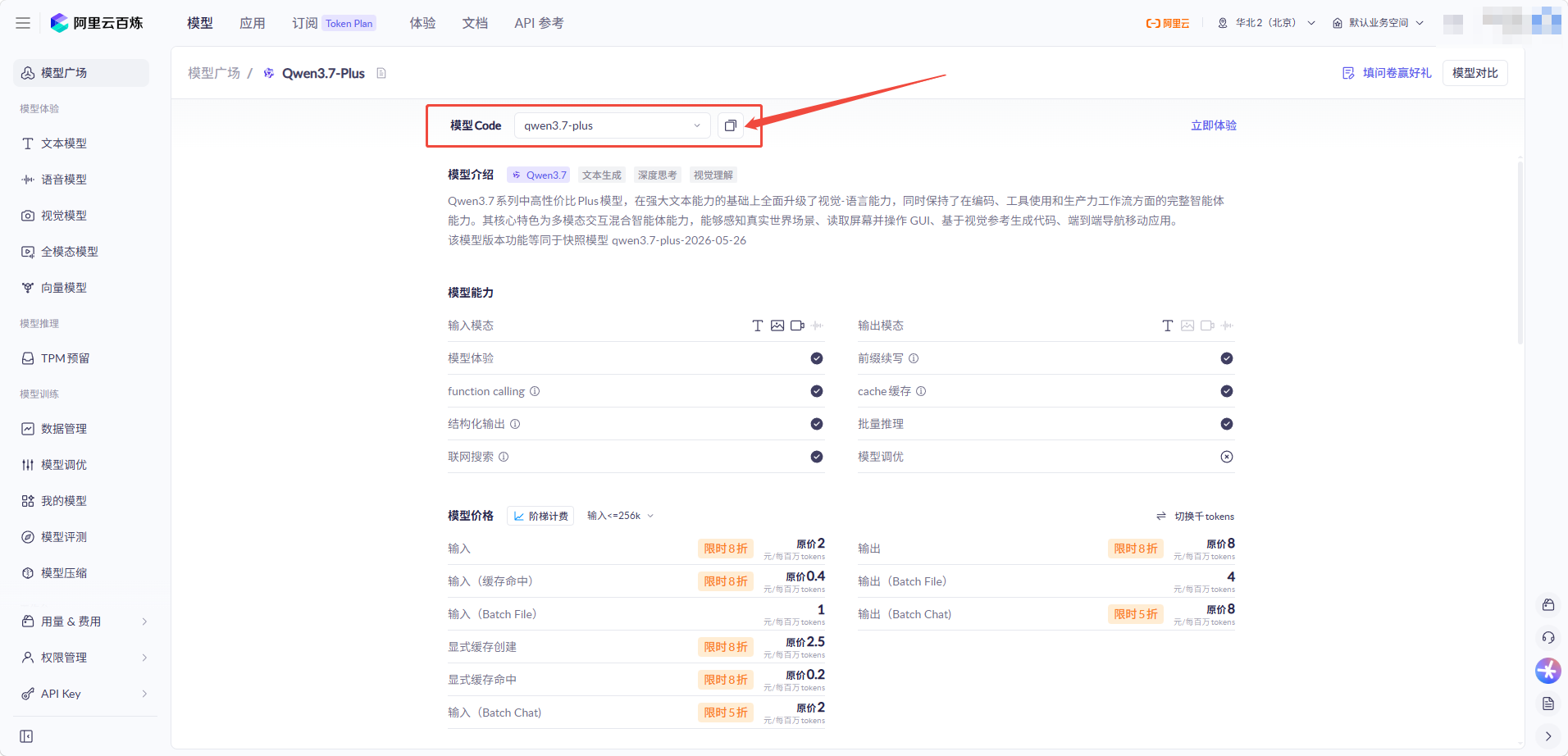Click the unavailable mark for 模型调优 capability

1227,457
